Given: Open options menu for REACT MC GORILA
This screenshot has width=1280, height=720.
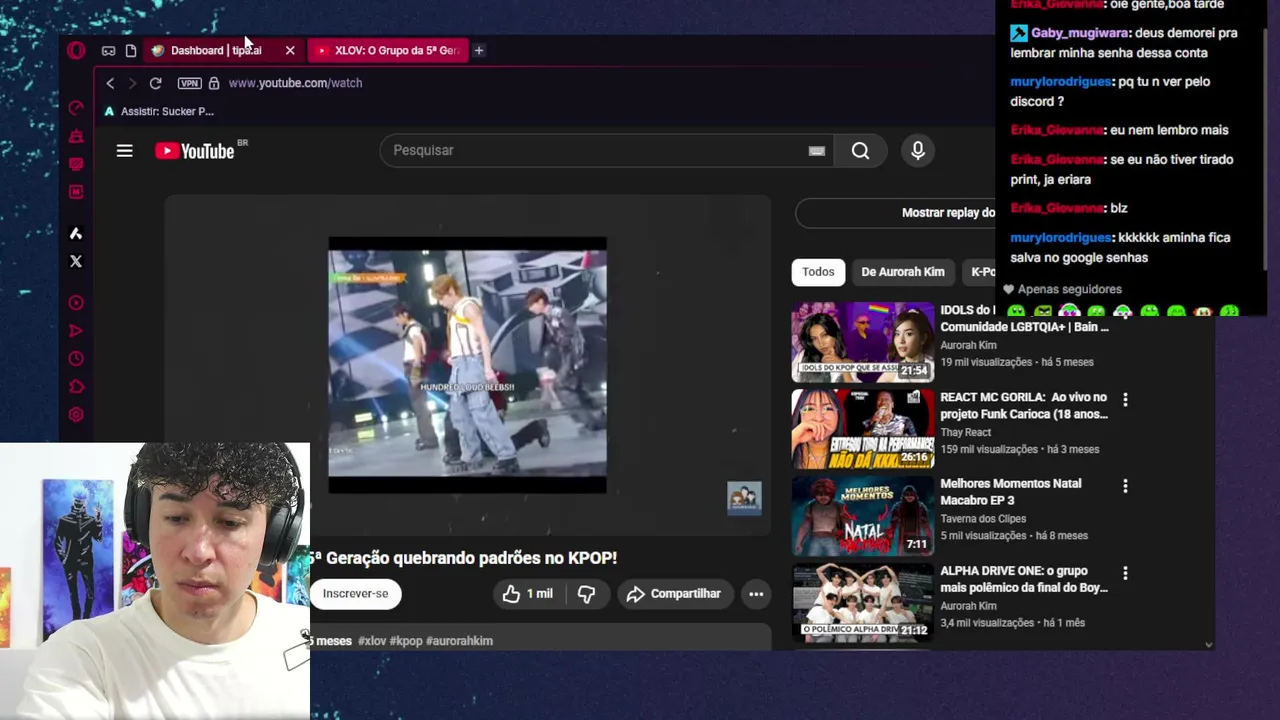Looking at the screenshot, I should point(1125,399).
